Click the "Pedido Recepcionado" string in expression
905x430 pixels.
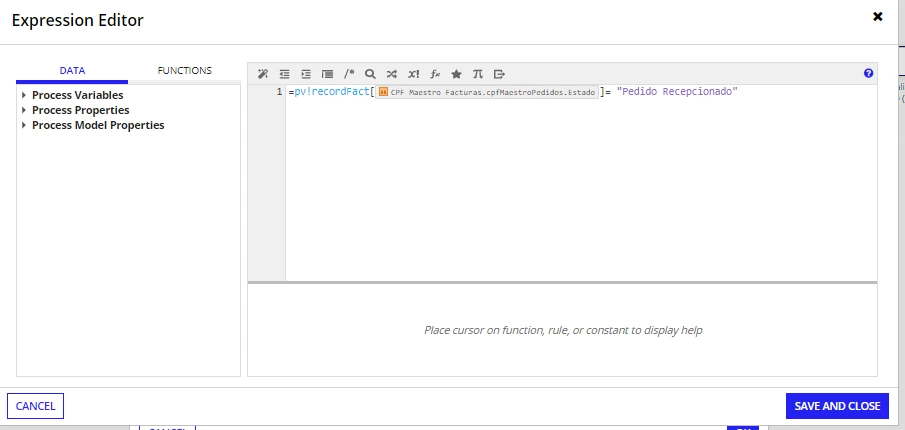click(x=677, y=92)
